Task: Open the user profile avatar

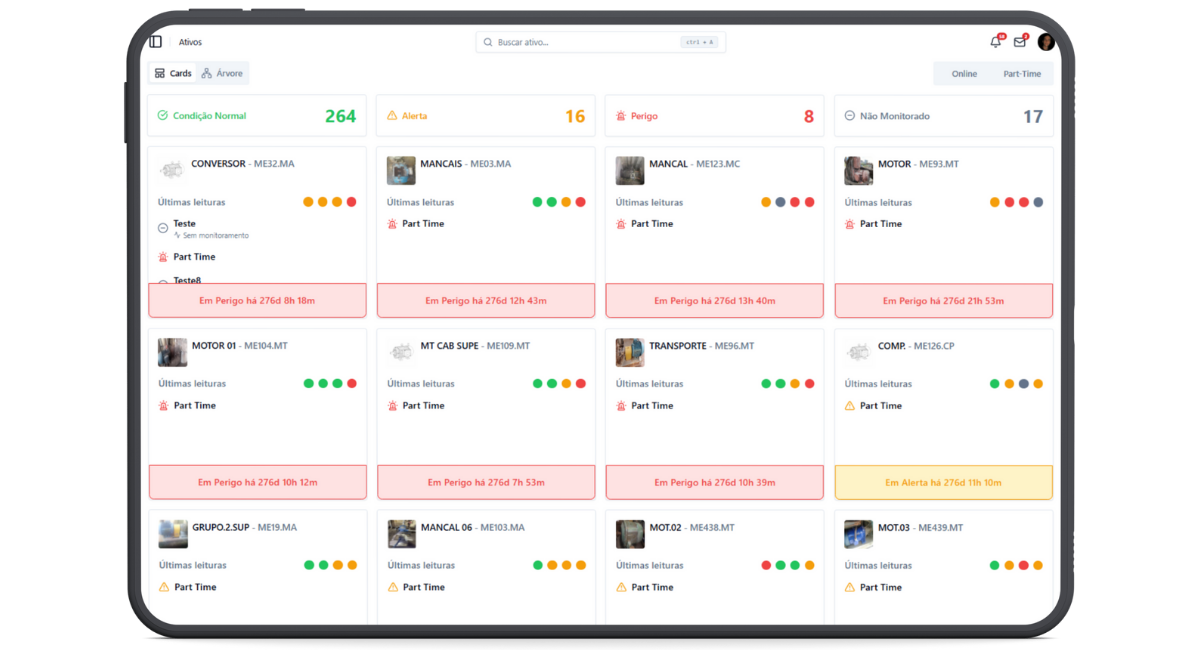Action: pyautogui.click(x=1046, y=42)
